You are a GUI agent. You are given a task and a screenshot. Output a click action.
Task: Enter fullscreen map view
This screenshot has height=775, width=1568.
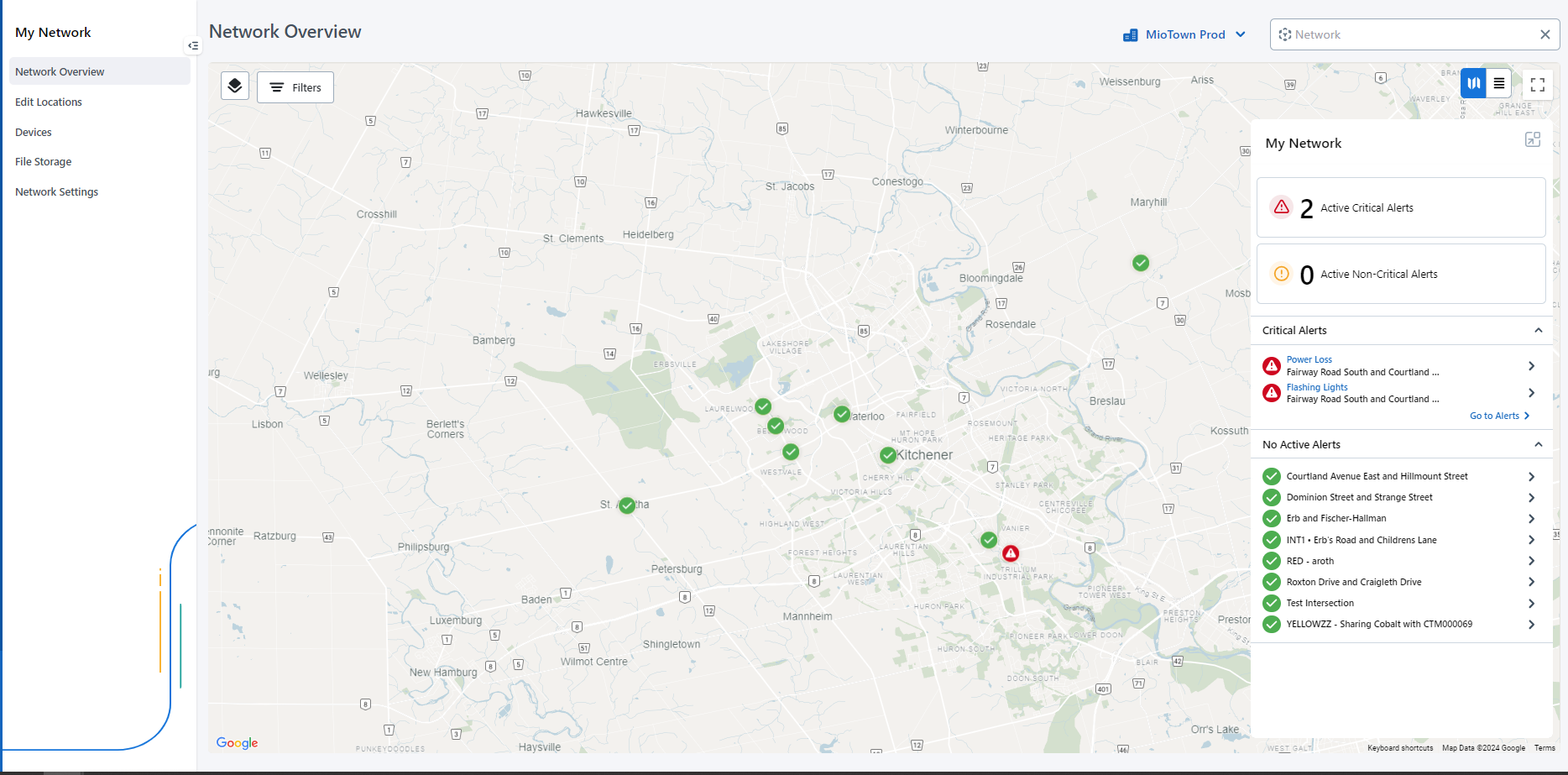pos(1538,84)
